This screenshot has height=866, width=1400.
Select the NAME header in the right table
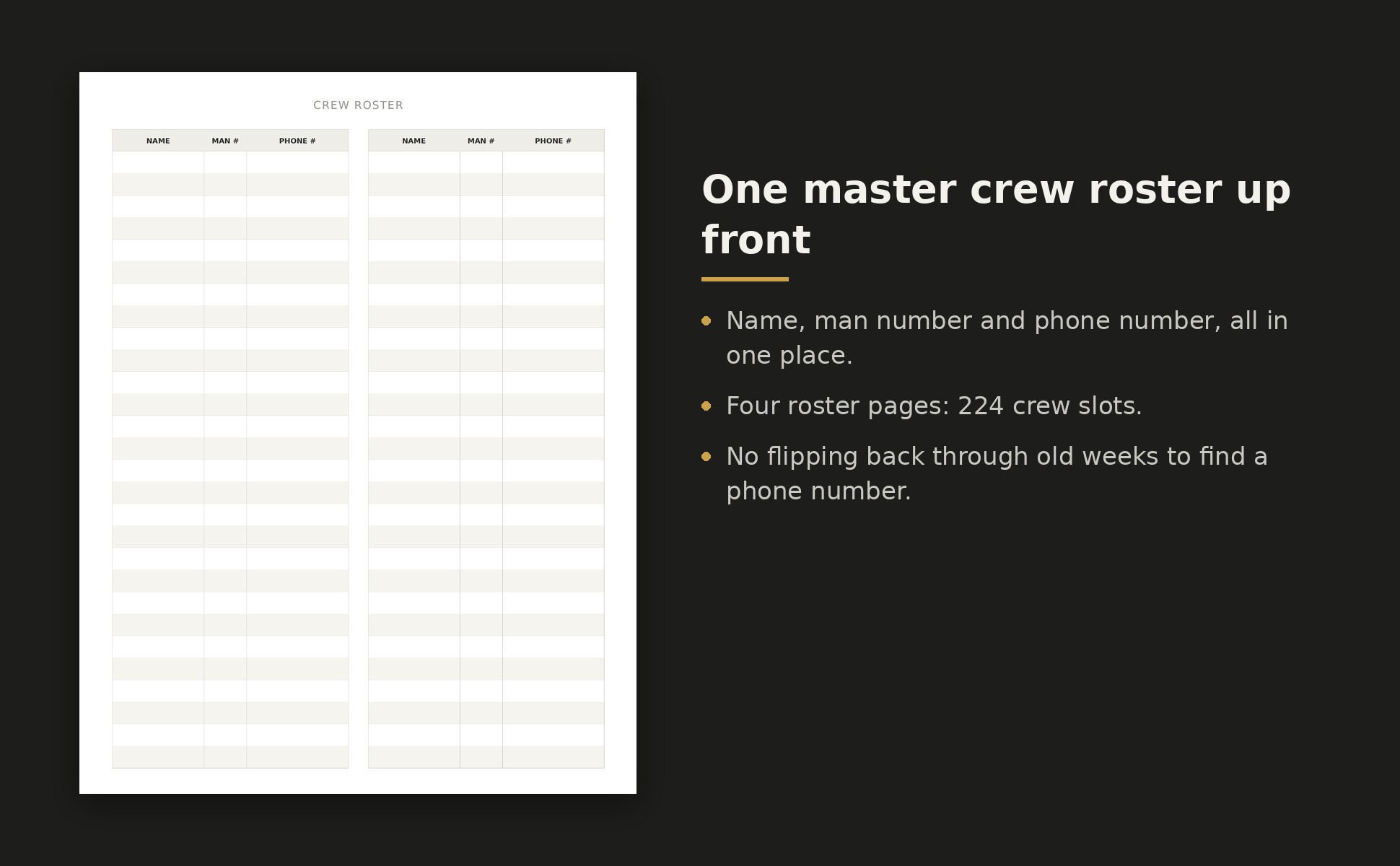pos(414,141)
